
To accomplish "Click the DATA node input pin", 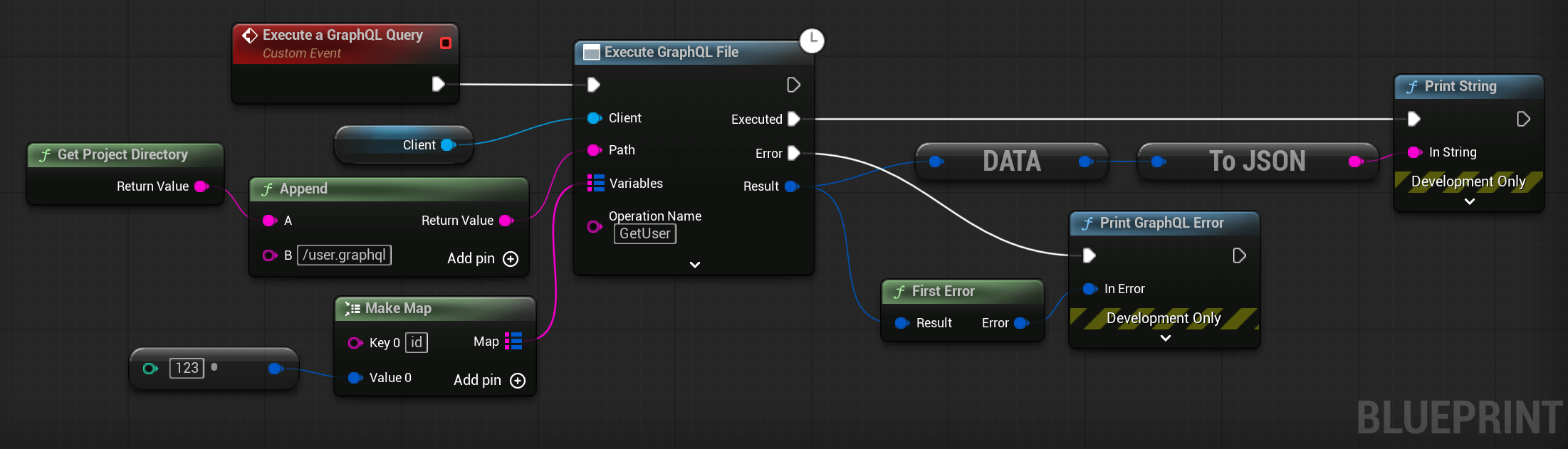I will [x=936, y=162].
